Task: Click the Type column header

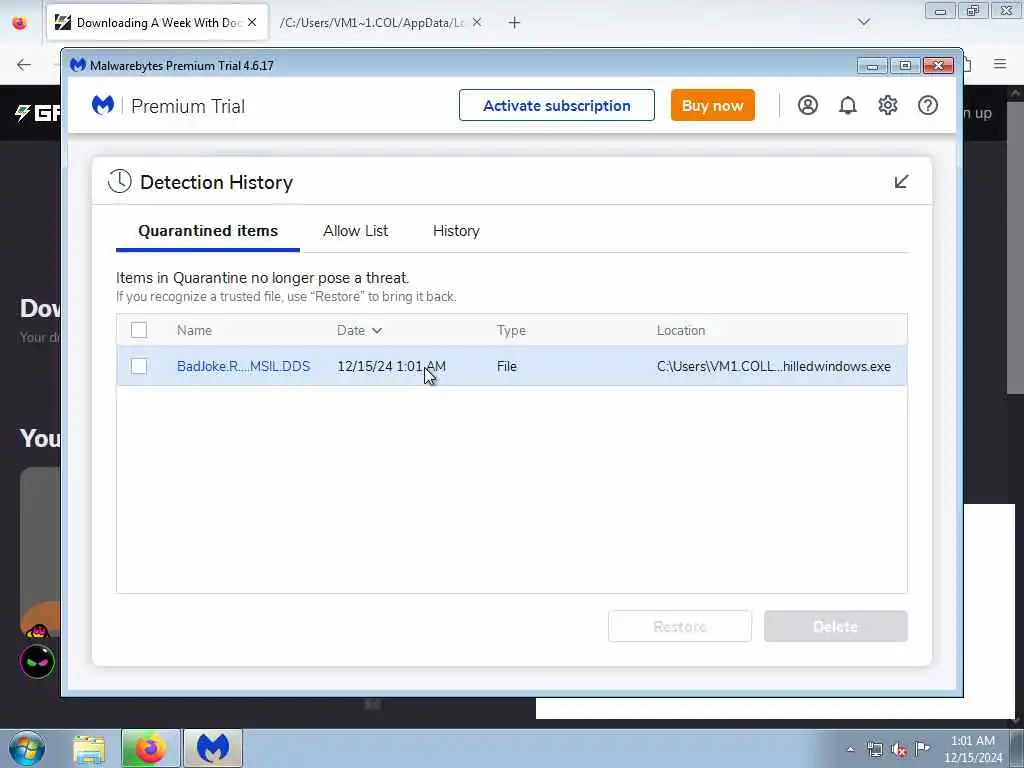Action: 511,330
